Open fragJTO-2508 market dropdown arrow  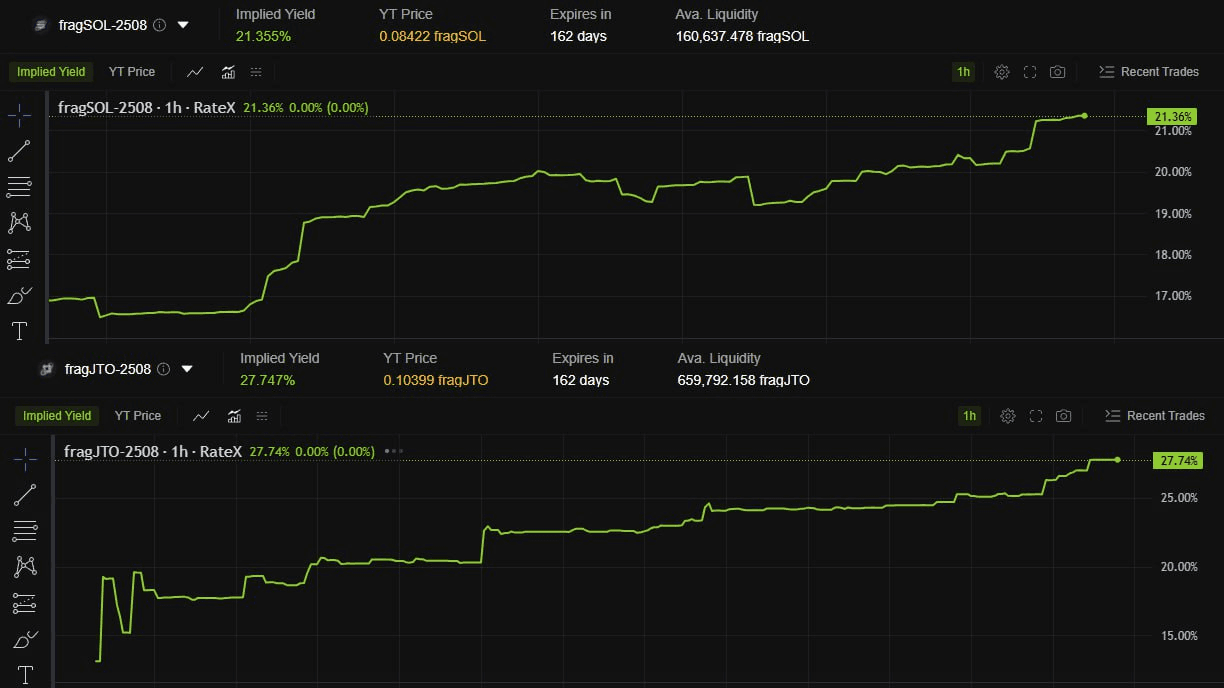click(187, 369)
